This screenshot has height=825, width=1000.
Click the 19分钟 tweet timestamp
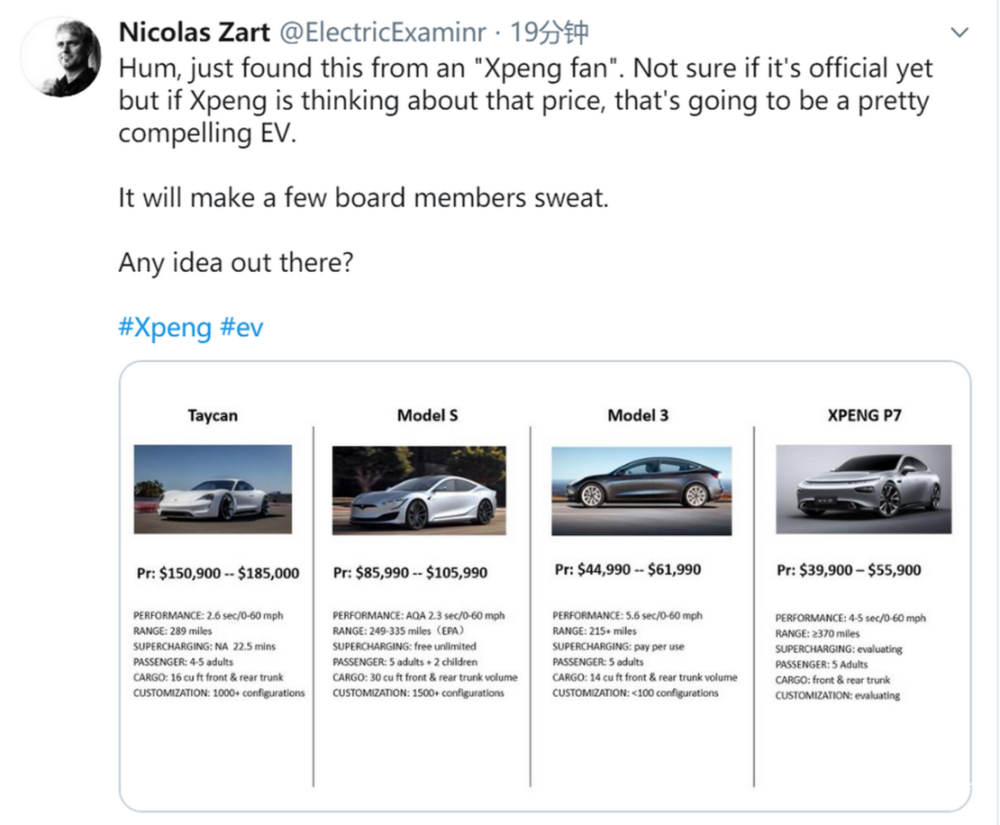coord(549,33)
